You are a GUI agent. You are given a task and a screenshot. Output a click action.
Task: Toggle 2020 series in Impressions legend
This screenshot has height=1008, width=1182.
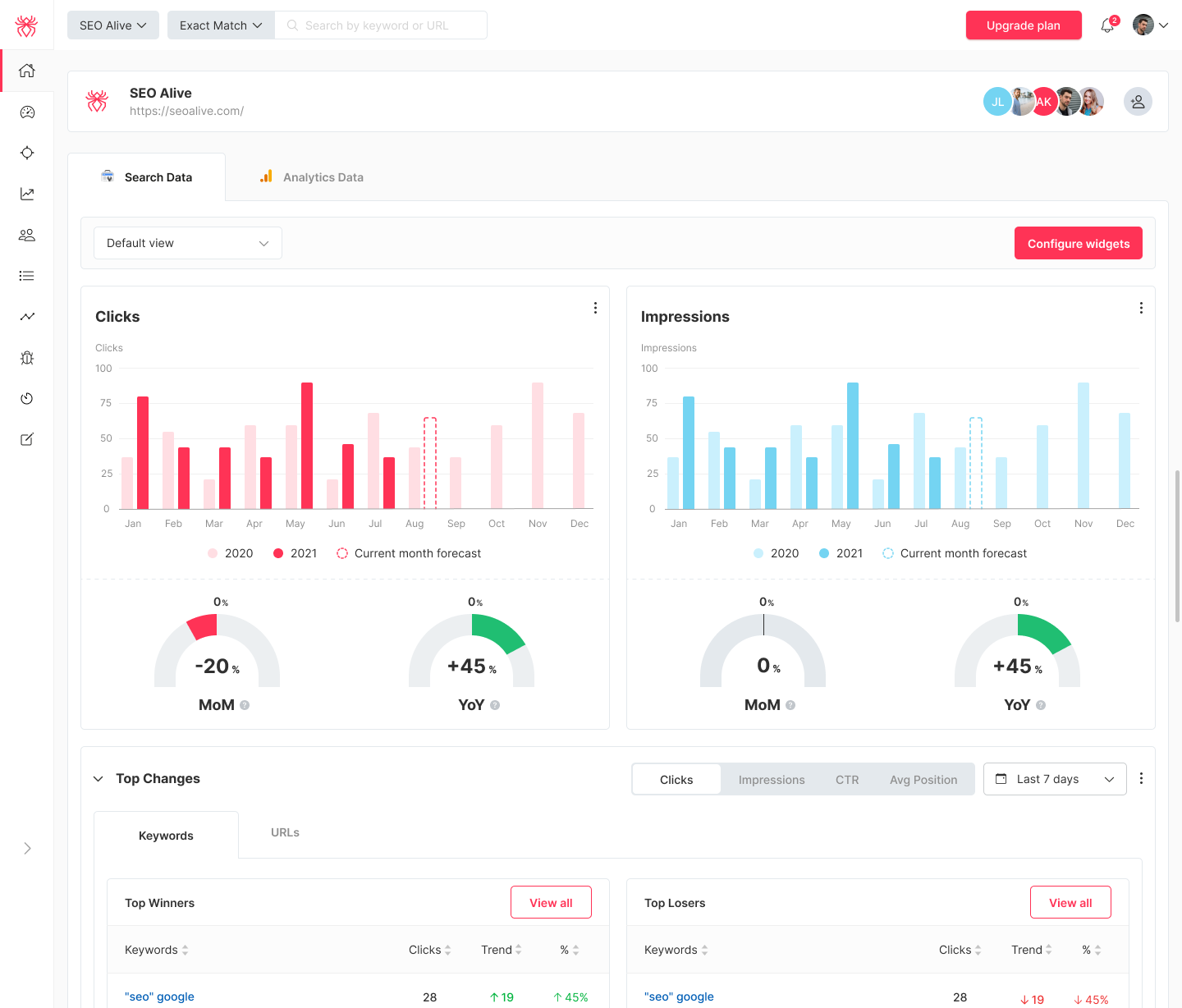pos(776,553)
